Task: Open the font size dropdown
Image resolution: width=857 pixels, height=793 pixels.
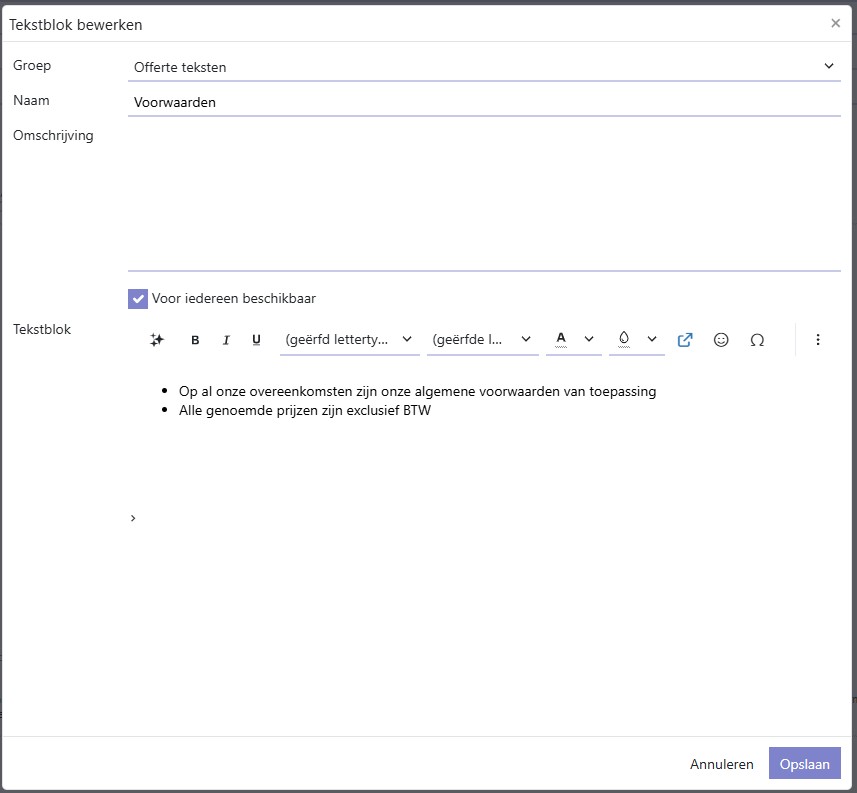Action: [x=483, y=340]
